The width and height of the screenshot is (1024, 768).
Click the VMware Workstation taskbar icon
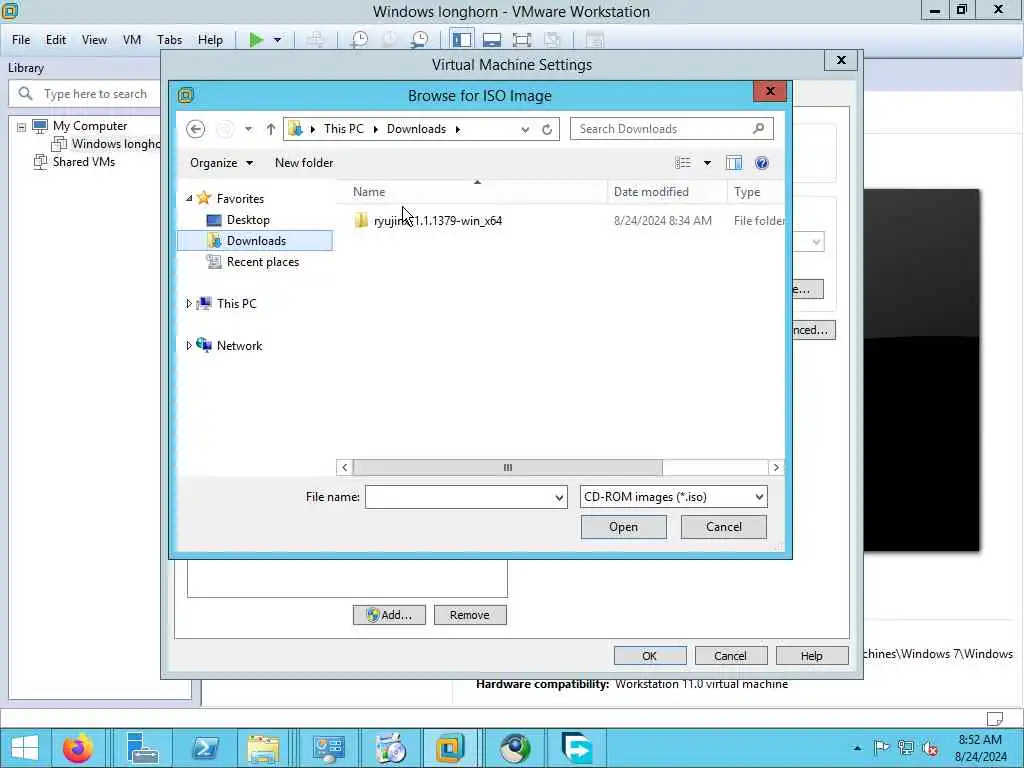click(x=450, y=748)
